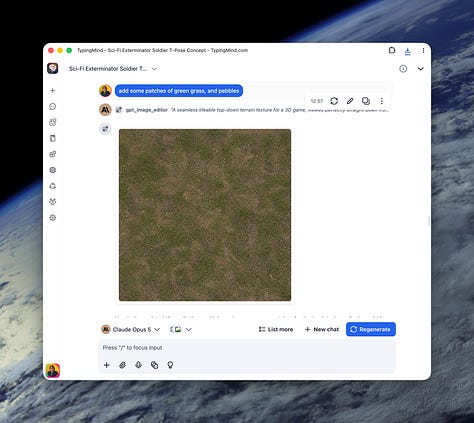
Task: Click the blue Regenerate button
Action: [371, 329]
